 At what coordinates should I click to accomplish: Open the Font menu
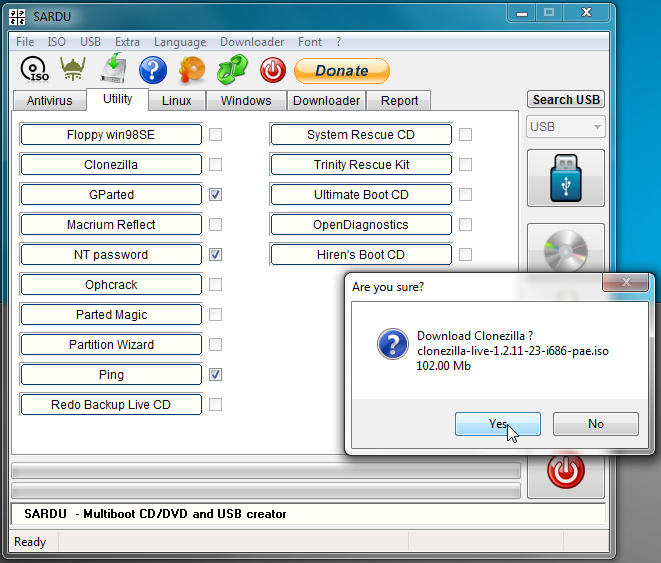310,42
